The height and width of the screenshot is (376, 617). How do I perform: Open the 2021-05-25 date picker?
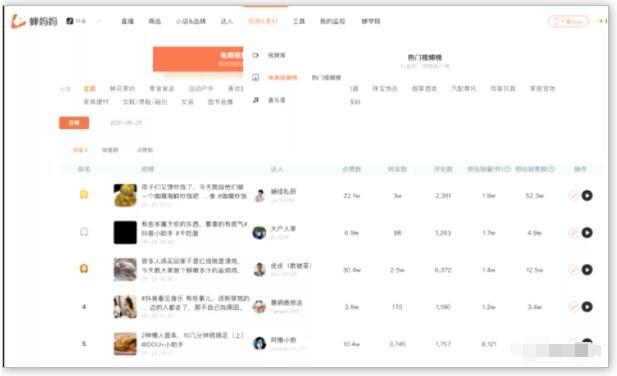[126, 123]
